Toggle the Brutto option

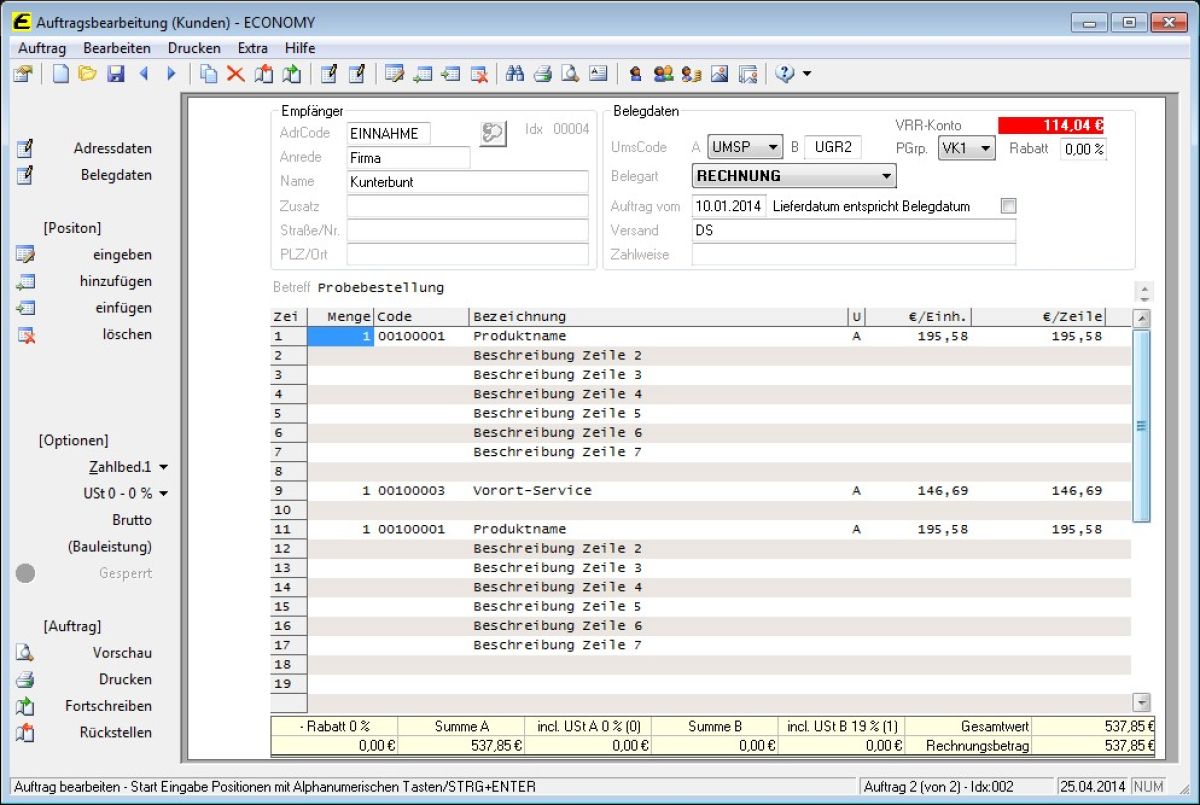132,520
